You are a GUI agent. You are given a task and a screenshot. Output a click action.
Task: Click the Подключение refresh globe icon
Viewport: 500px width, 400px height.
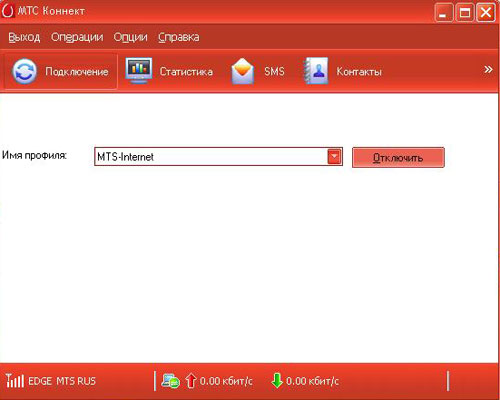[24, 71]
